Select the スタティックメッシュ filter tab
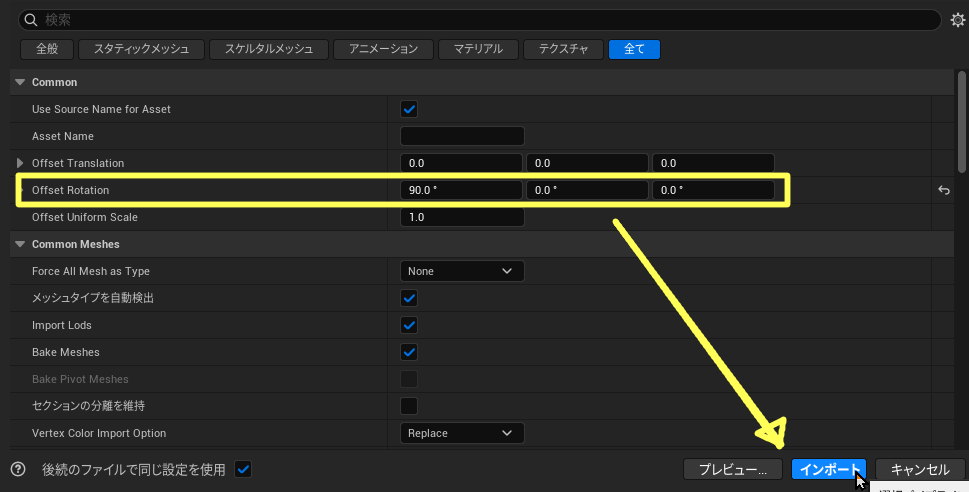The image size is (969, 492). pyautogui.click(x=145, y=48)
